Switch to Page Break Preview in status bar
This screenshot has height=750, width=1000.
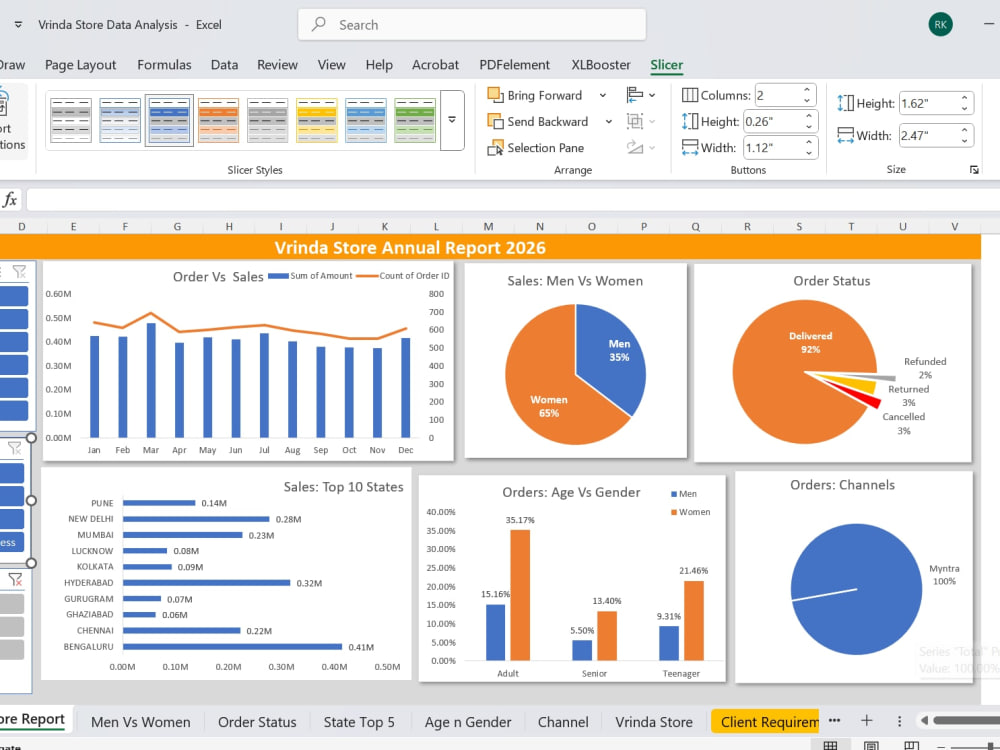(911, 745)
